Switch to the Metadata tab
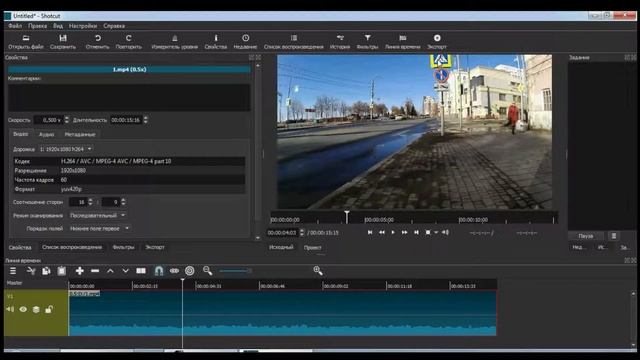 click(x=80, y=134)
